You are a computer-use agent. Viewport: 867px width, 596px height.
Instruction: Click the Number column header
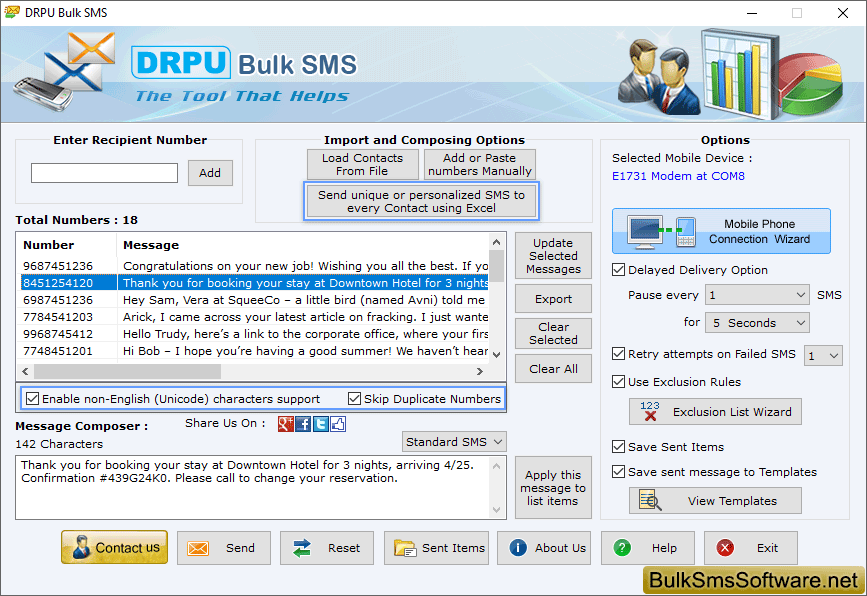[66, 245]
